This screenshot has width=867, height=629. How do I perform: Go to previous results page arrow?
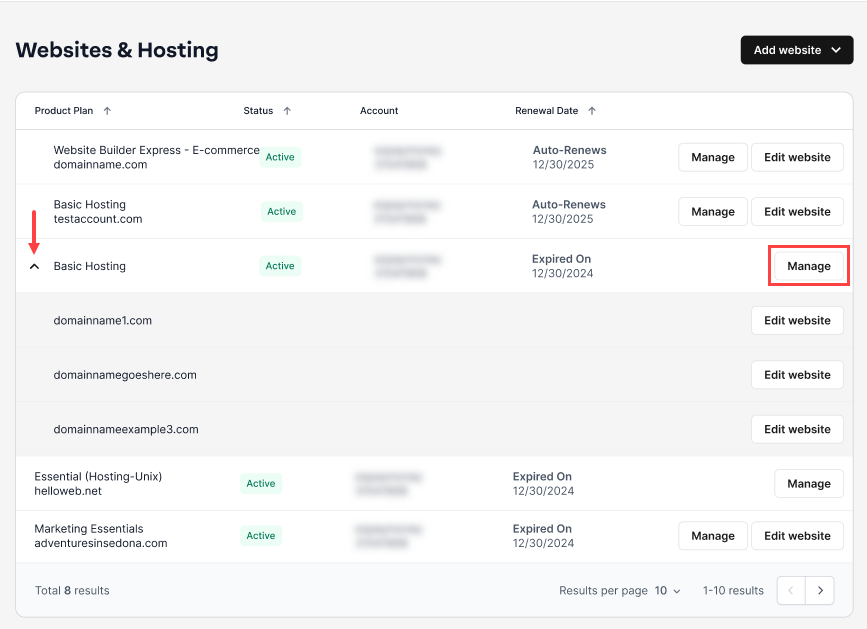(x=791, y=591)
